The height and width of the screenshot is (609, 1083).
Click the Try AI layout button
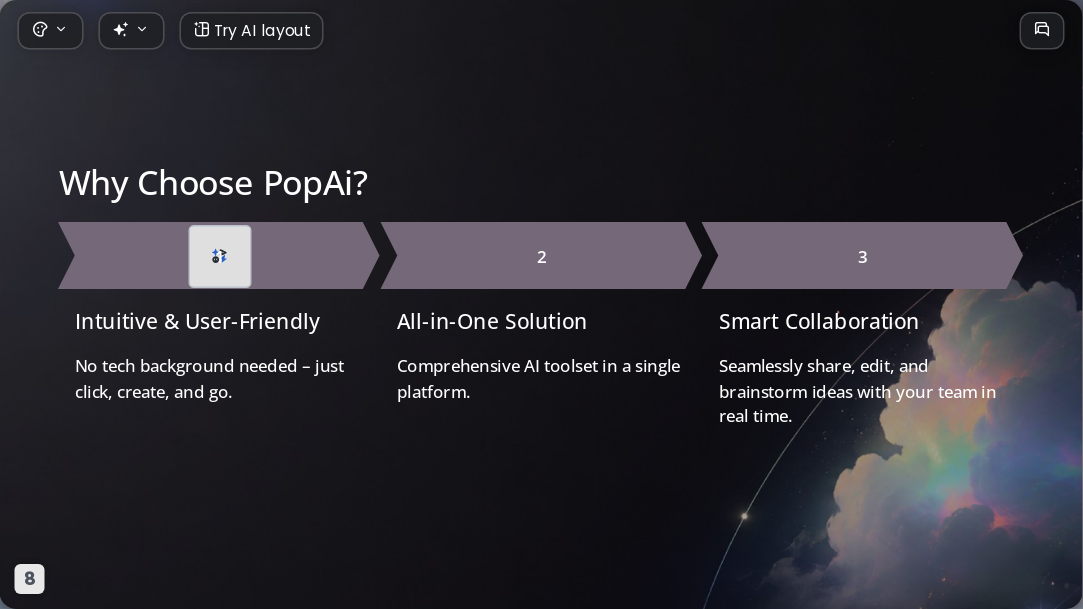coord(251,30)
